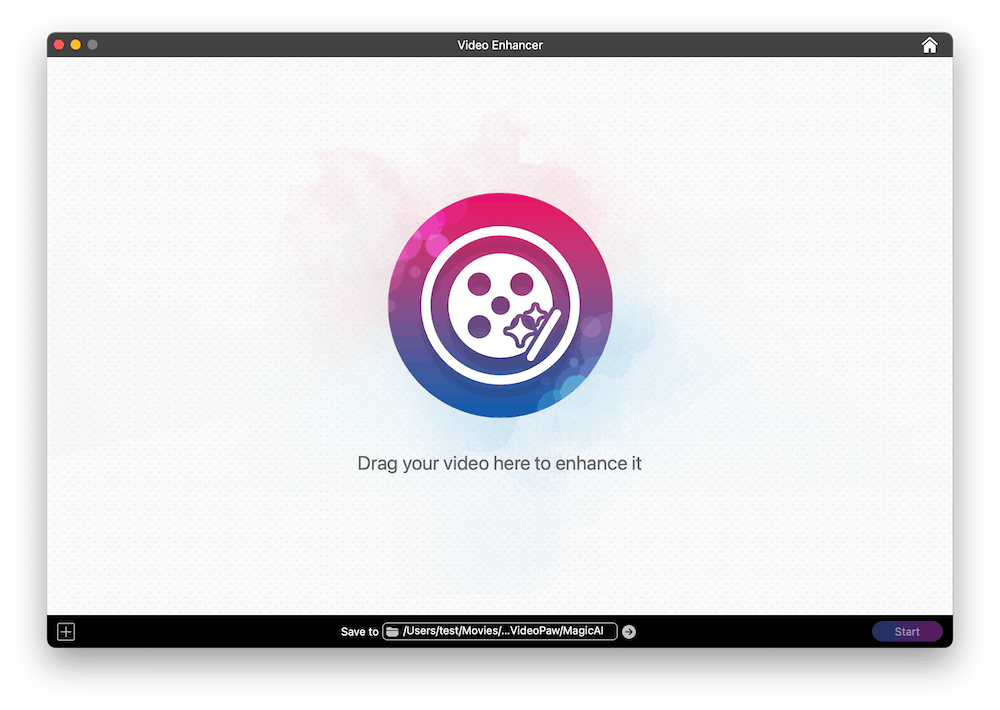Close the Video Enhancer window
This screenshot has width=1000, height=710.
pos(59,45)
